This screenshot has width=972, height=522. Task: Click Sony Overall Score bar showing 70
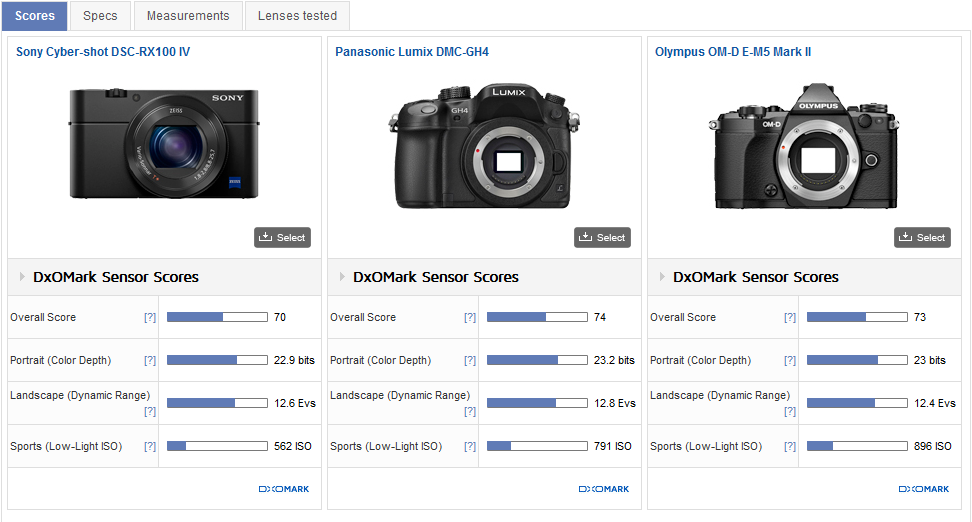click(x=218, y=317)
